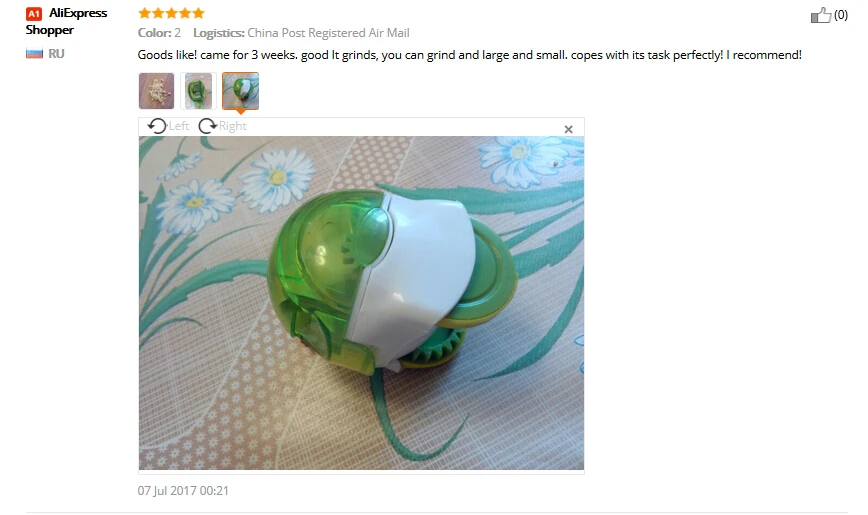Click the review date 07 Jul 2017

pyautogui.click(x=183, y=491)
